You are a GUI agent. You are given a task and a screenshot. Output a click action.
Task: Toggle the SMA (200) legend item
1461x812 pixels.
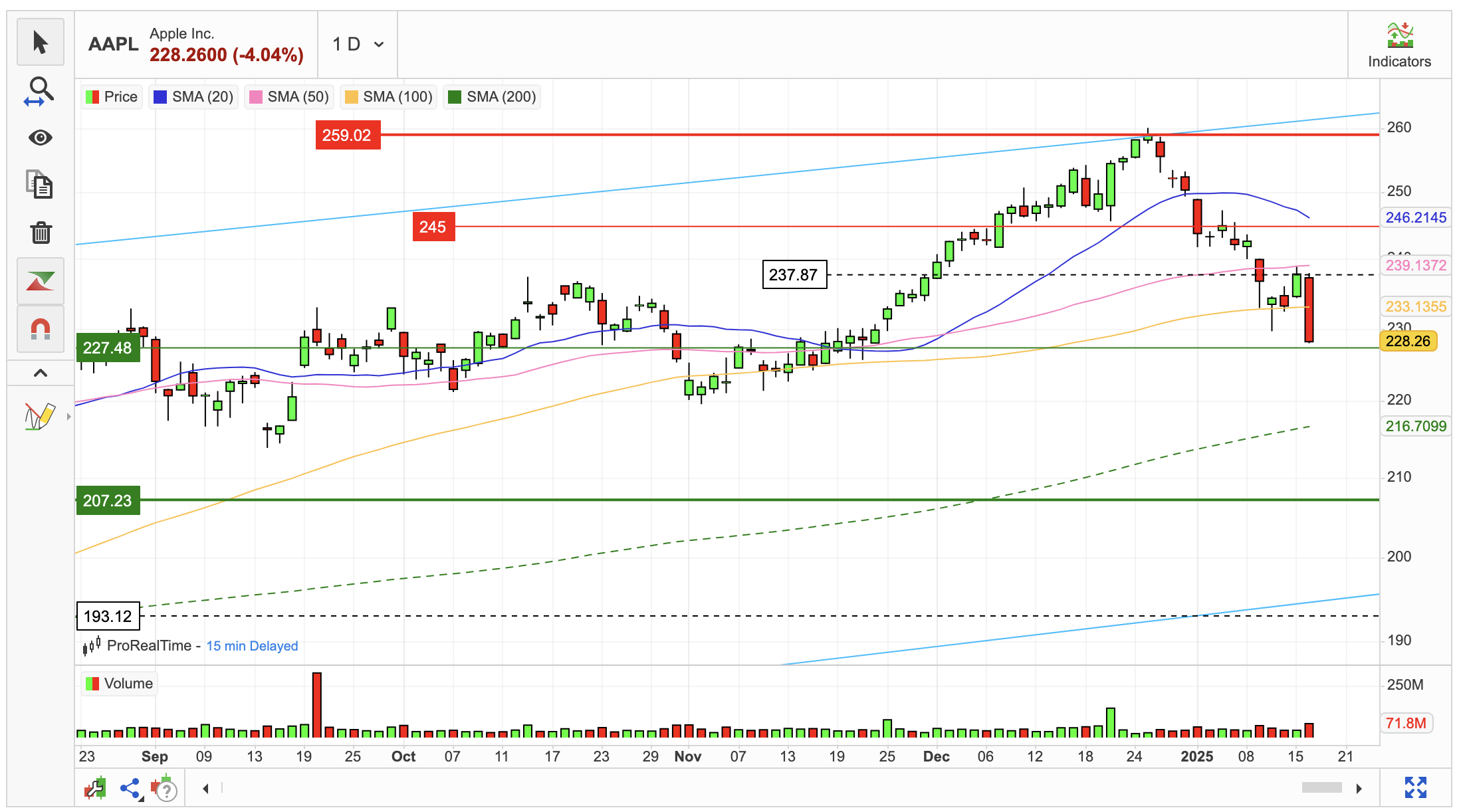(492, 97)
